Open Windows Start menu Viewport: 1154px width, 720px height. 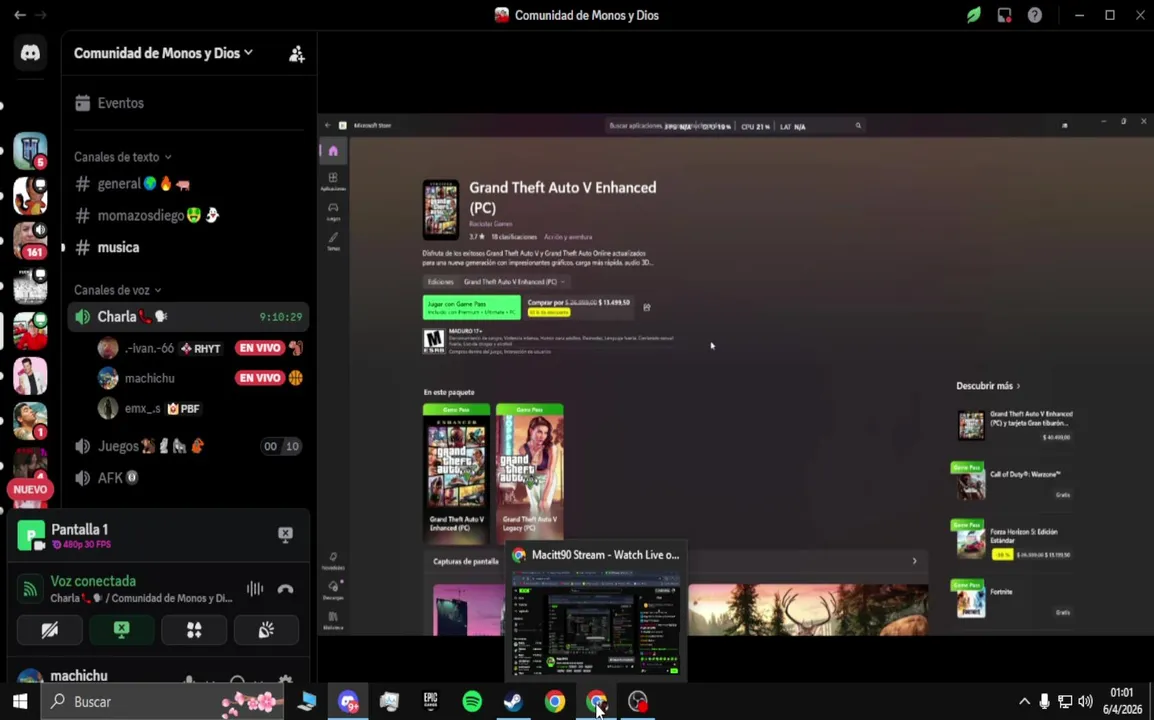click(20, 702)
